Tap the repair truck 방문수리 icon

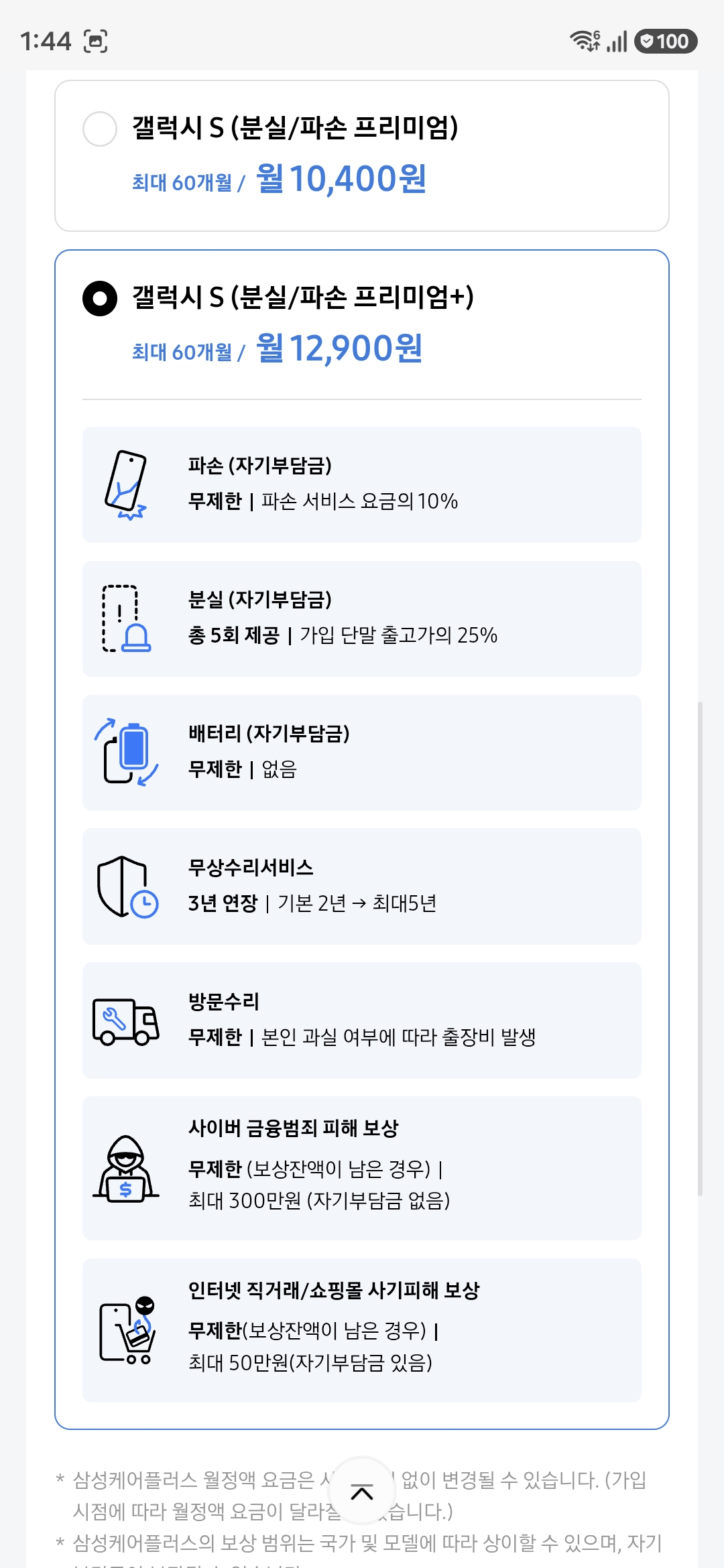click(126, 1021)
